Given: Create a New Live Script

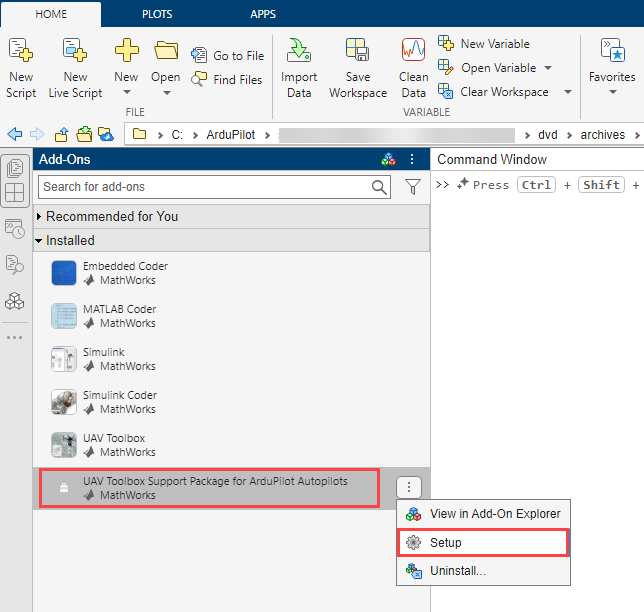Looking at the screenshot, I should point(75,50).
